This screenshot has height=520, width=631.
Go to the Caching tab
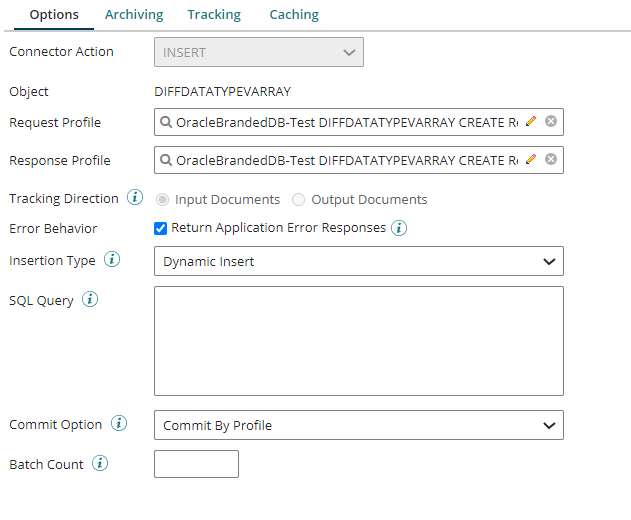point(294,15)
